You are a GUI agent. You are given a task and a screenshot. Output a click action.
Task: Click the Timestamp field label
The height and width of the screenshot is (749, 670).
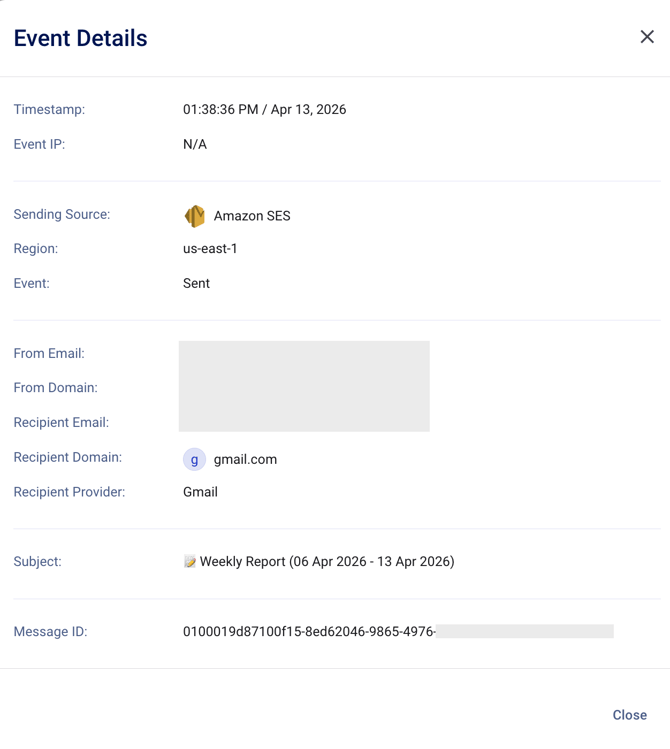49,110
